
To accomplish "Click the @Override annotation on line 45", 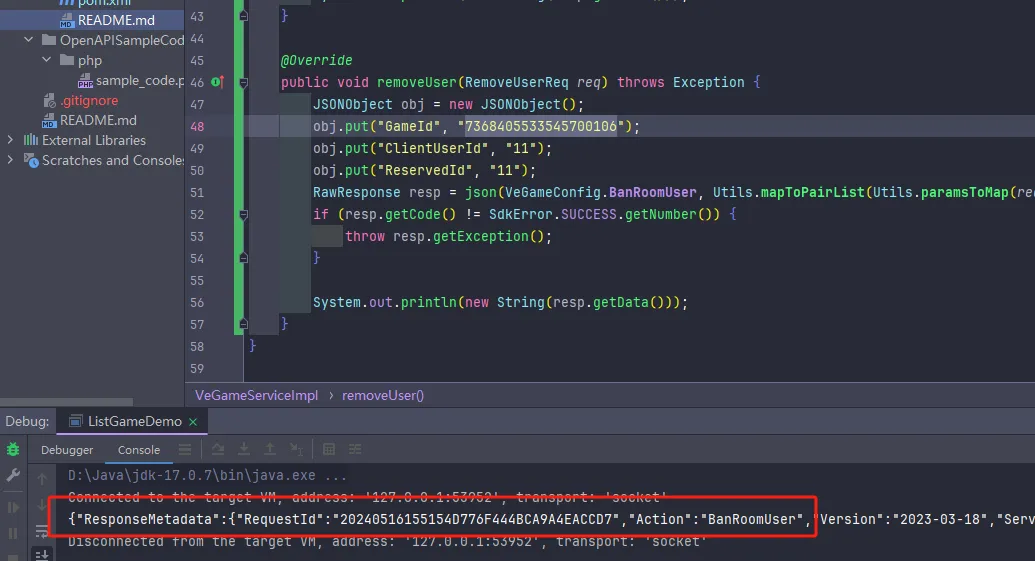I will tap(316, 60).
